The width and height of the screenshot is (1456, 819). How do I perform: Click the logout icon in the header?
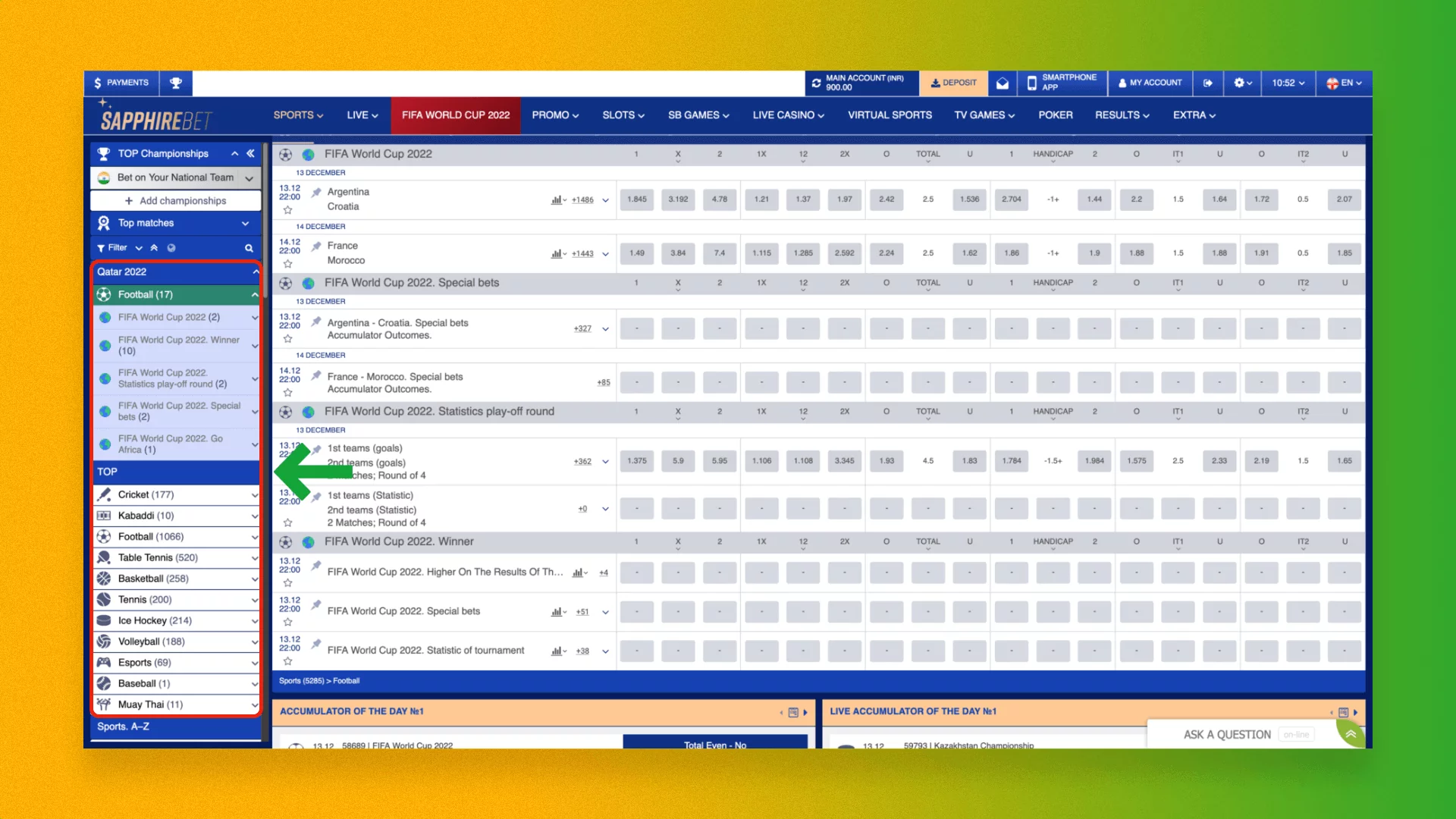point(1207,83)
